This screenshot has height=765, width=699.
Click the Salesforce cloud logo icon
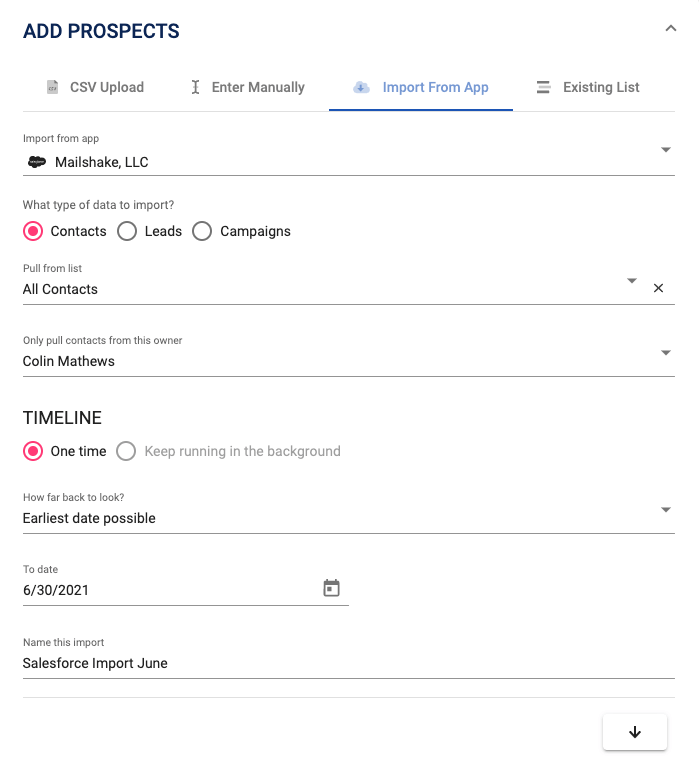(37, 162)
